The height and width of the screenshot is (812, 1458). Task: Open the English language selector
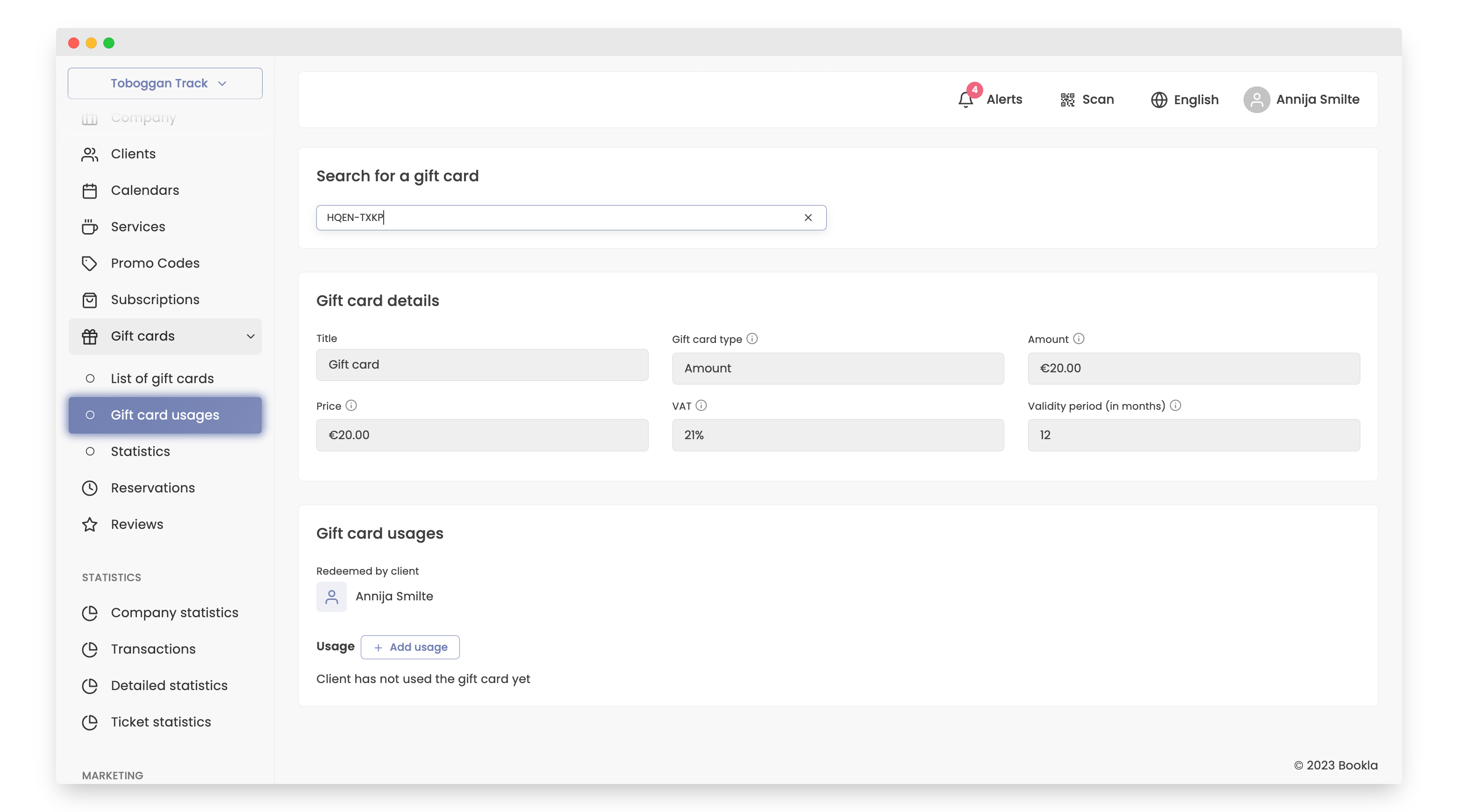click(x=1195, y=100)
